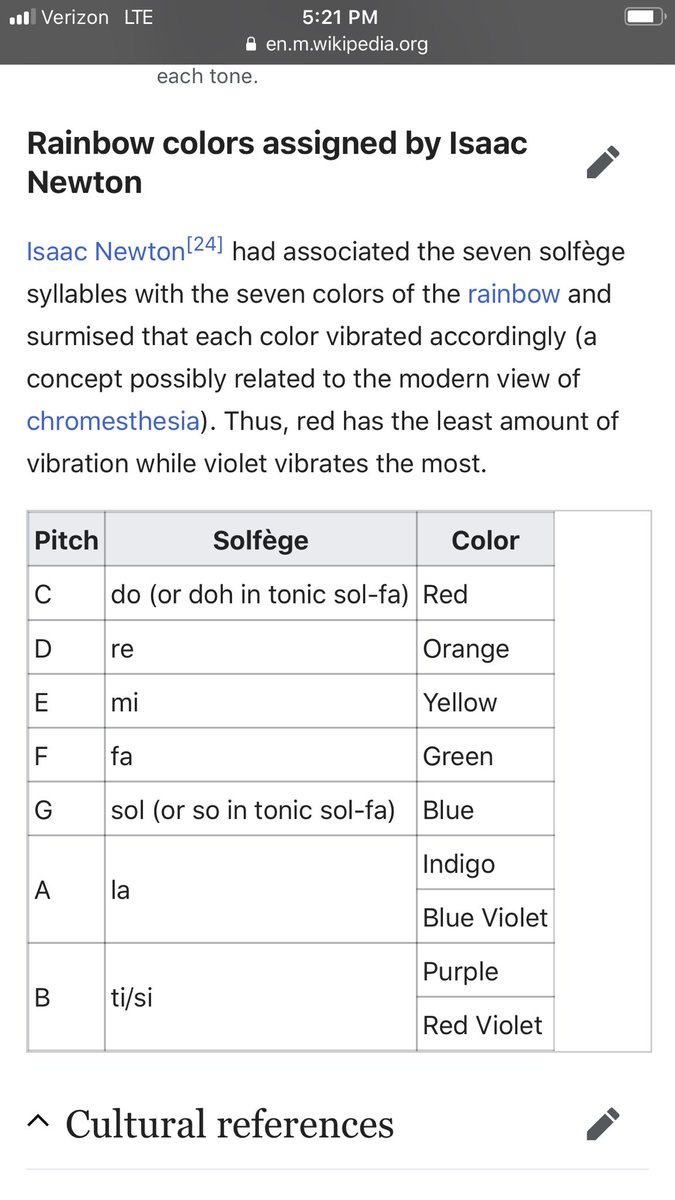Tap the 5:21 PM clock

(338, 17)
